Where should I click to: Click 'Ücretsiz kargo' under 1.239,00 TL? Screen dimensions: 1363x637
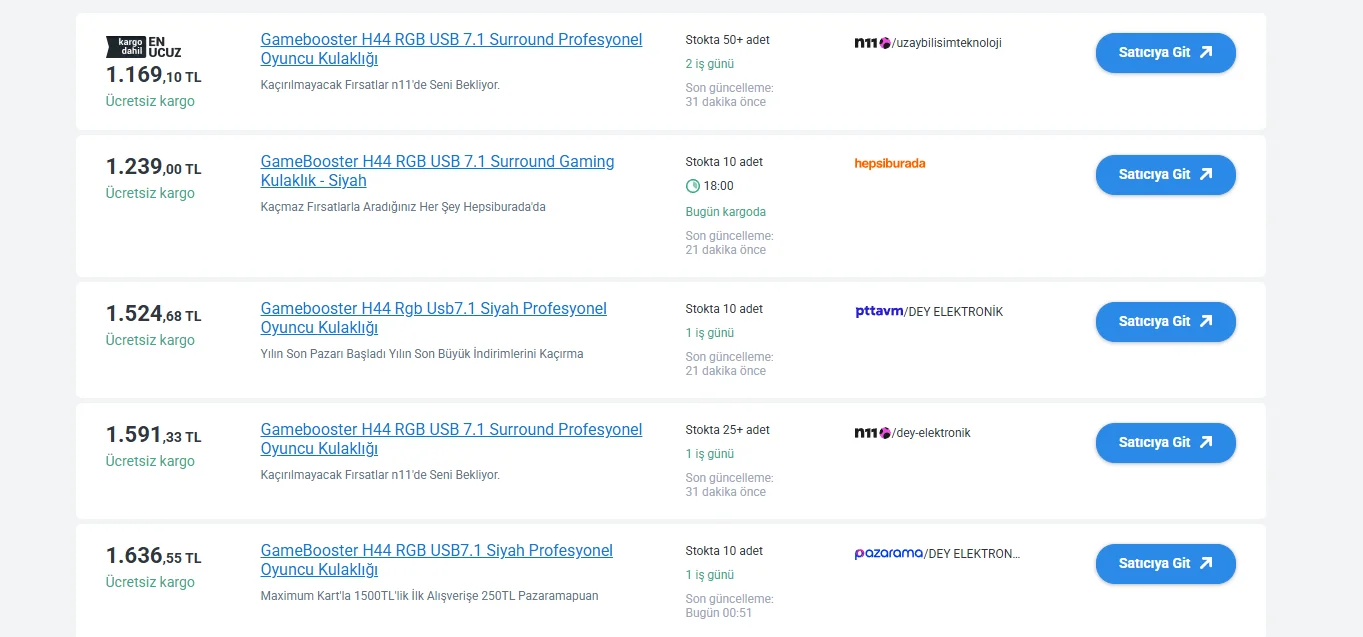tap(150, 193)
